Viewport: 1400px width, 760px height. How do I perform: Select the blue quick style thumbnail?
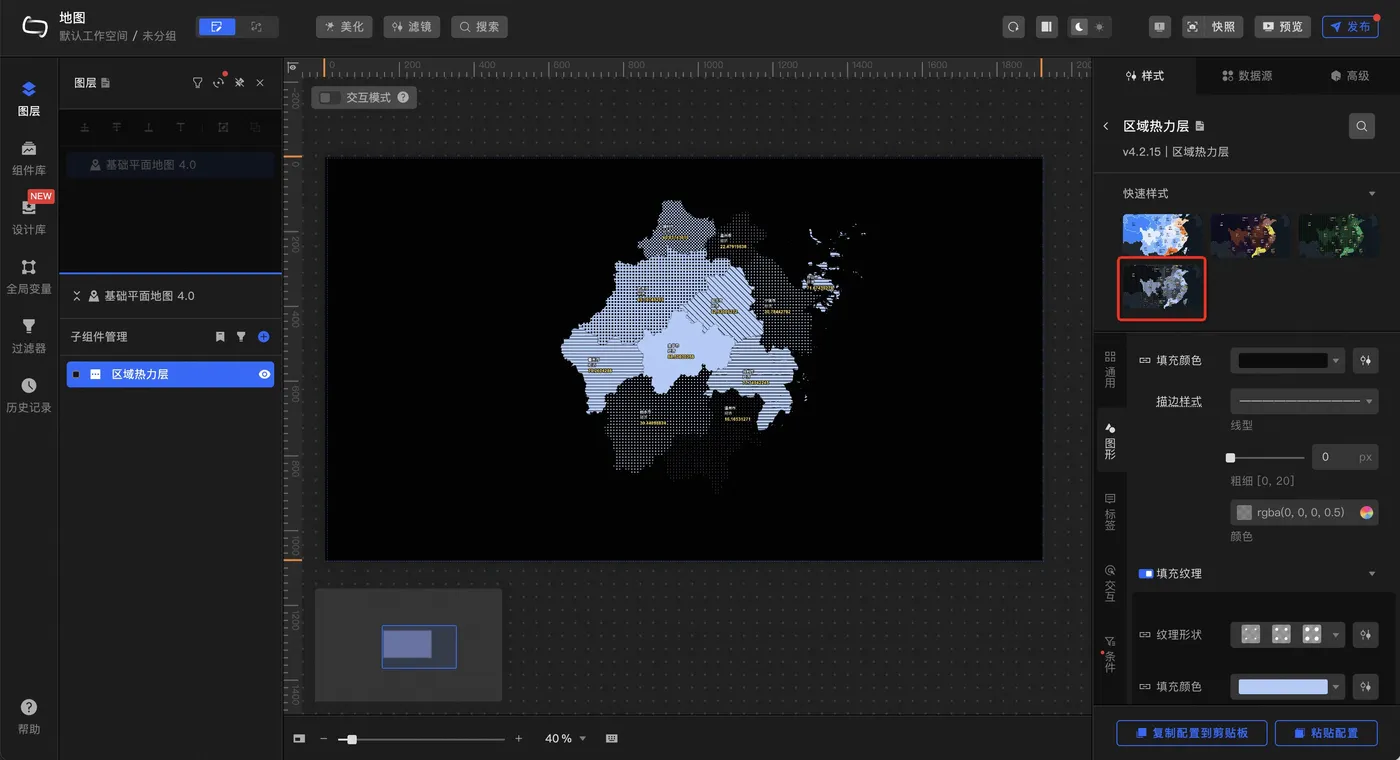1162,235
